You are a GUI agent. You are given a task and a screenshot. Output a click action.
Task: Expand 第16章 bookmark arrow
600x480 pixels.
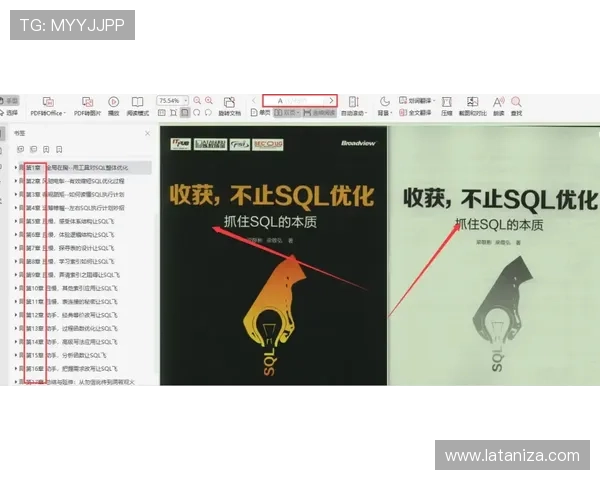point(16,369)
